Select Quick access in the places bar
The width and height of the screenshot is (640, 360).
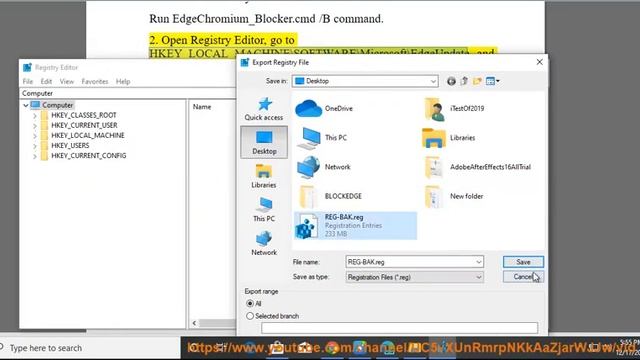click(x=264, y=109)
